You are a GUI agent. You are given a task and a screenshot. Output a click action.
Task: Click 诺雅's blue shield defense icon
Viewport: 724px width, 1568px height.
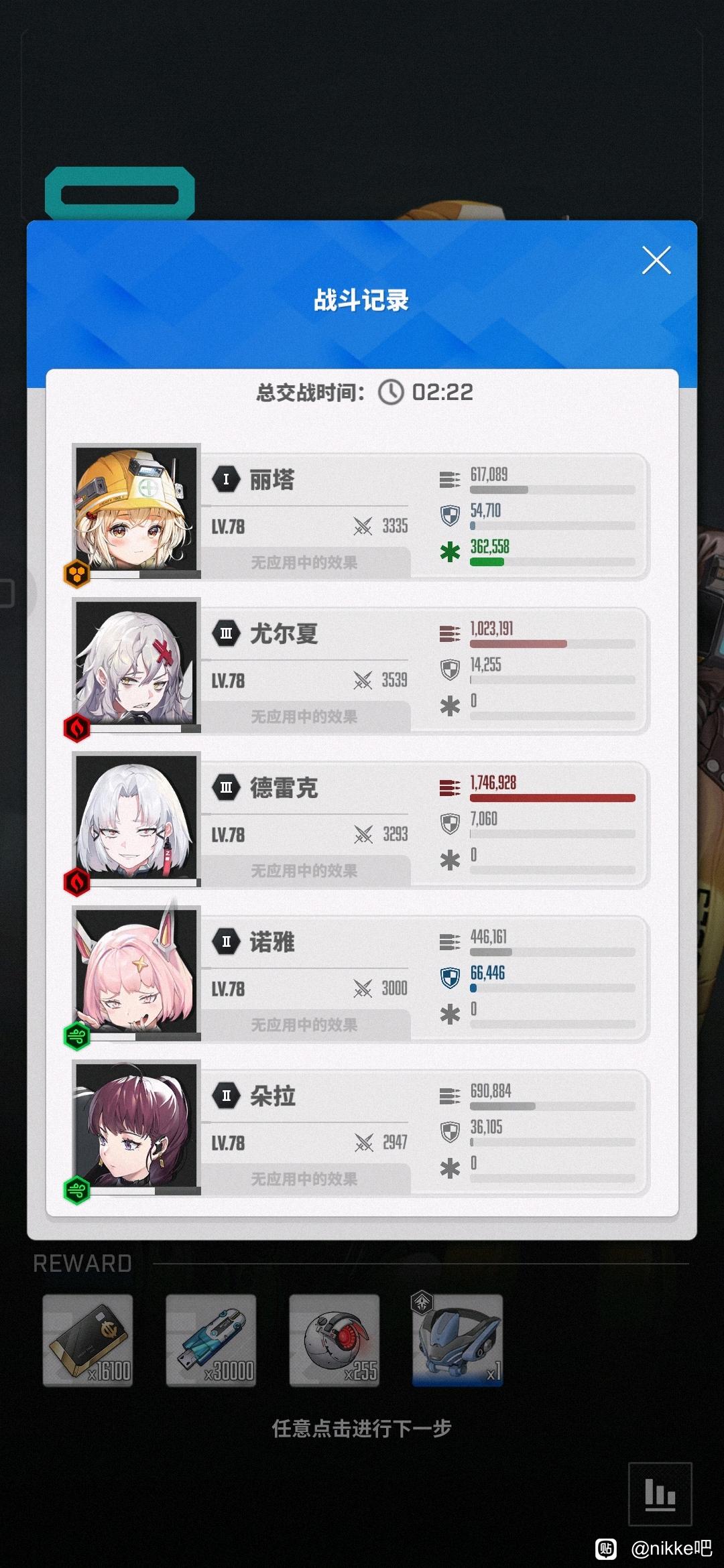click(450, 978)
